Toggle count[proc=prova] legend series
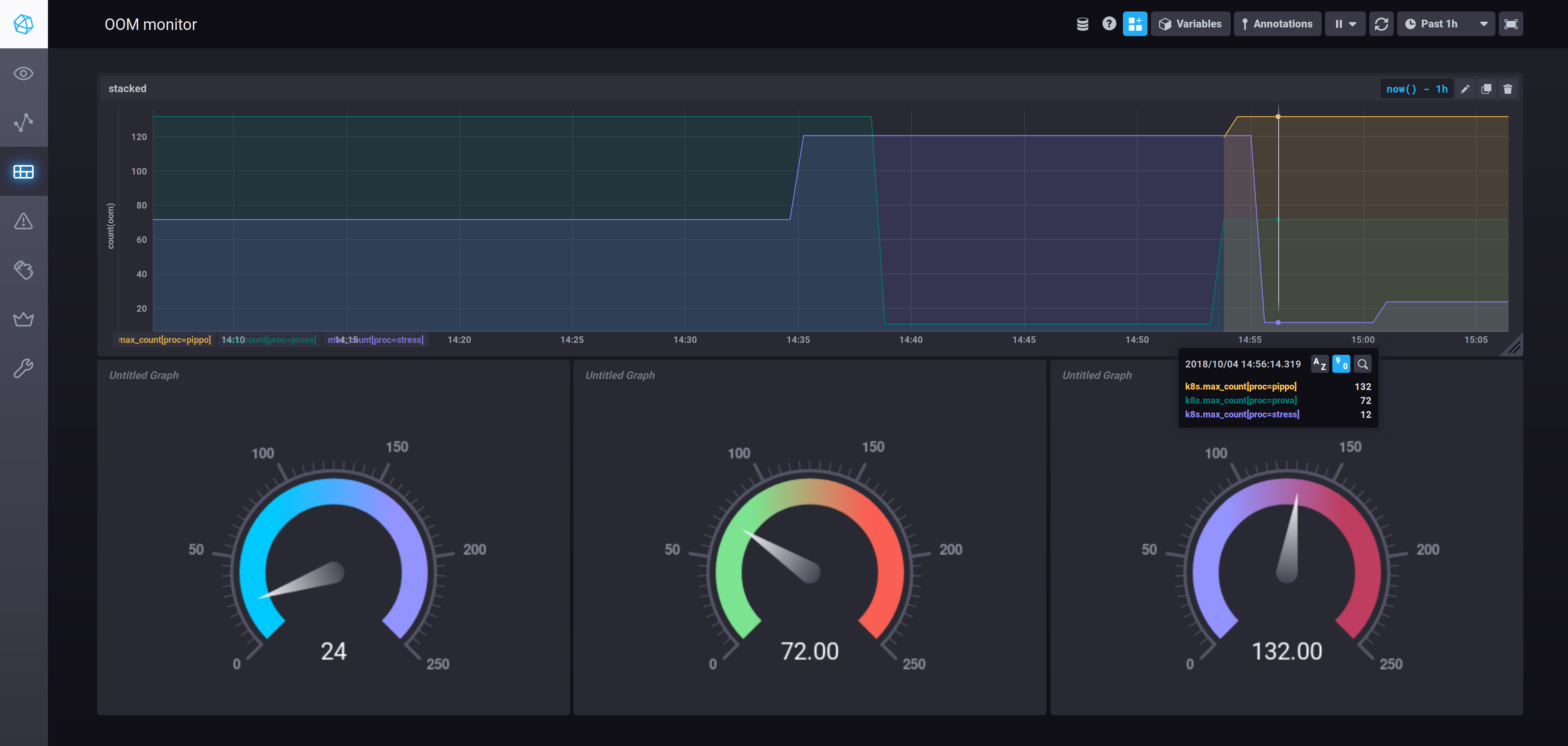 point(269,340)
